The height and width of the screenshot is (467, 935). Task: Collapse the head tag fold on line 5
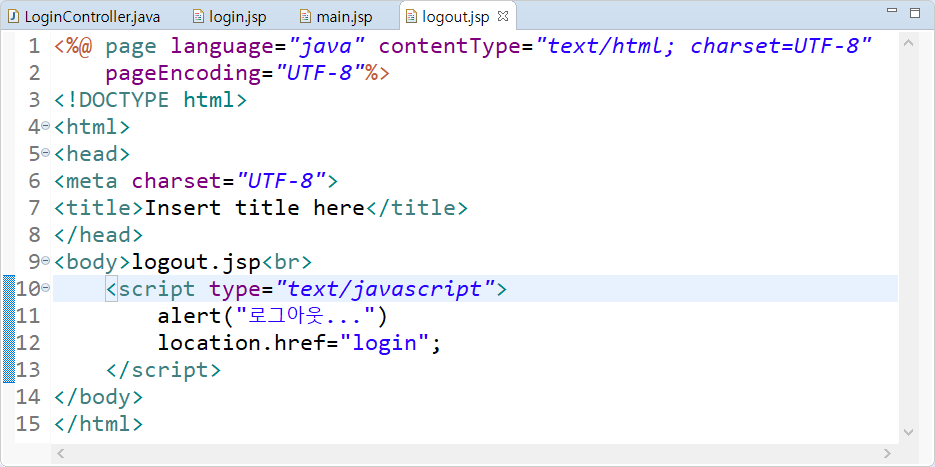[46, 153]
